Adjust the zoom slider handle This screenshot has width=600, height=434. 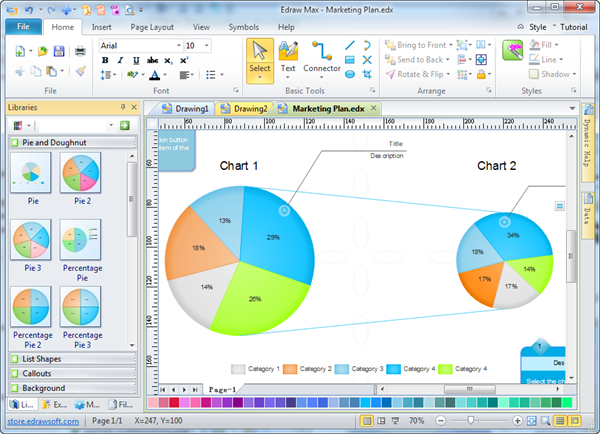(x=471, y=421)
